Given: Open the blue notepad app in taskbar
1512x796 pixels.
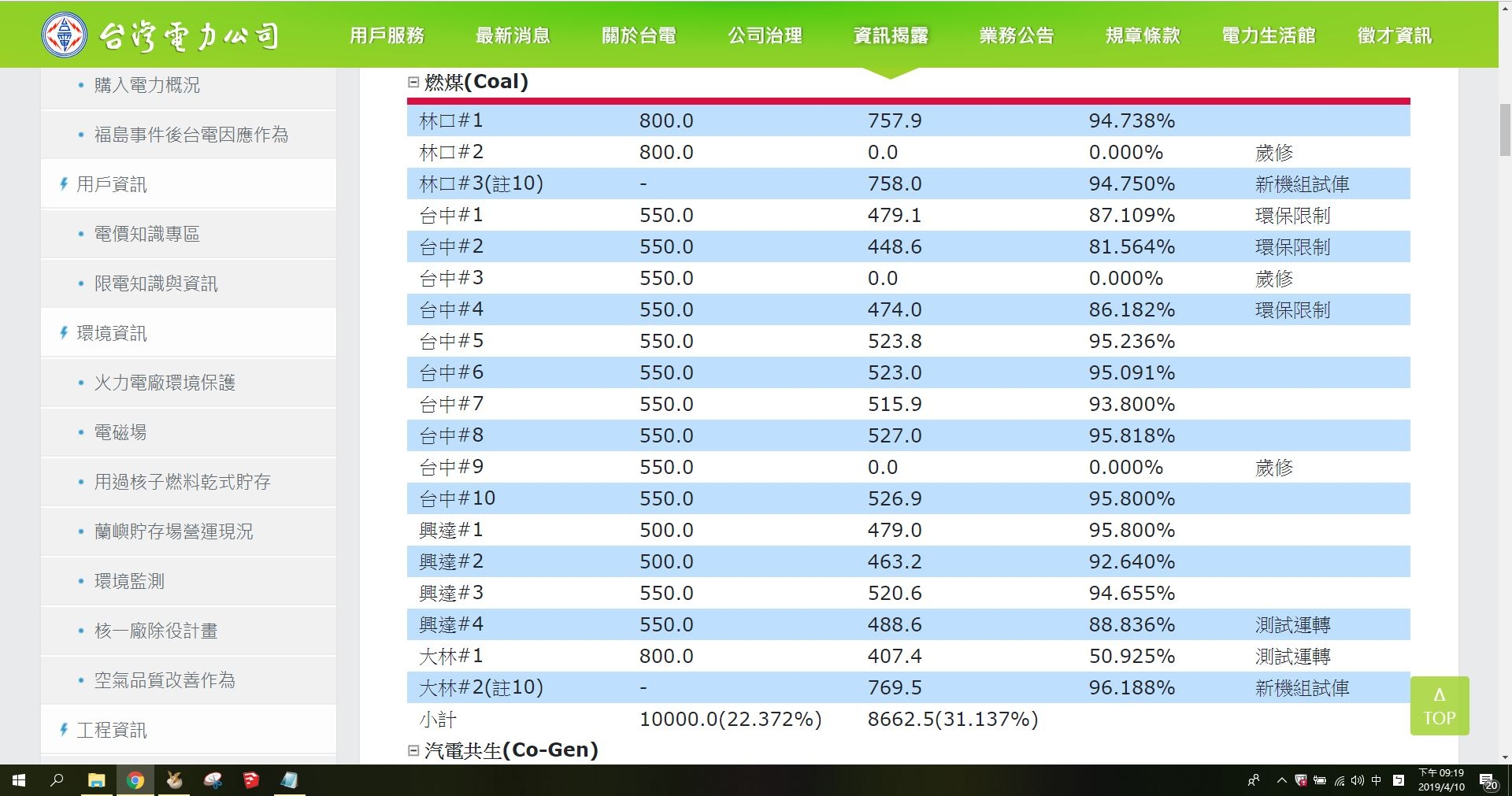Looking at the screenshot, I should (x=289, y=780).
